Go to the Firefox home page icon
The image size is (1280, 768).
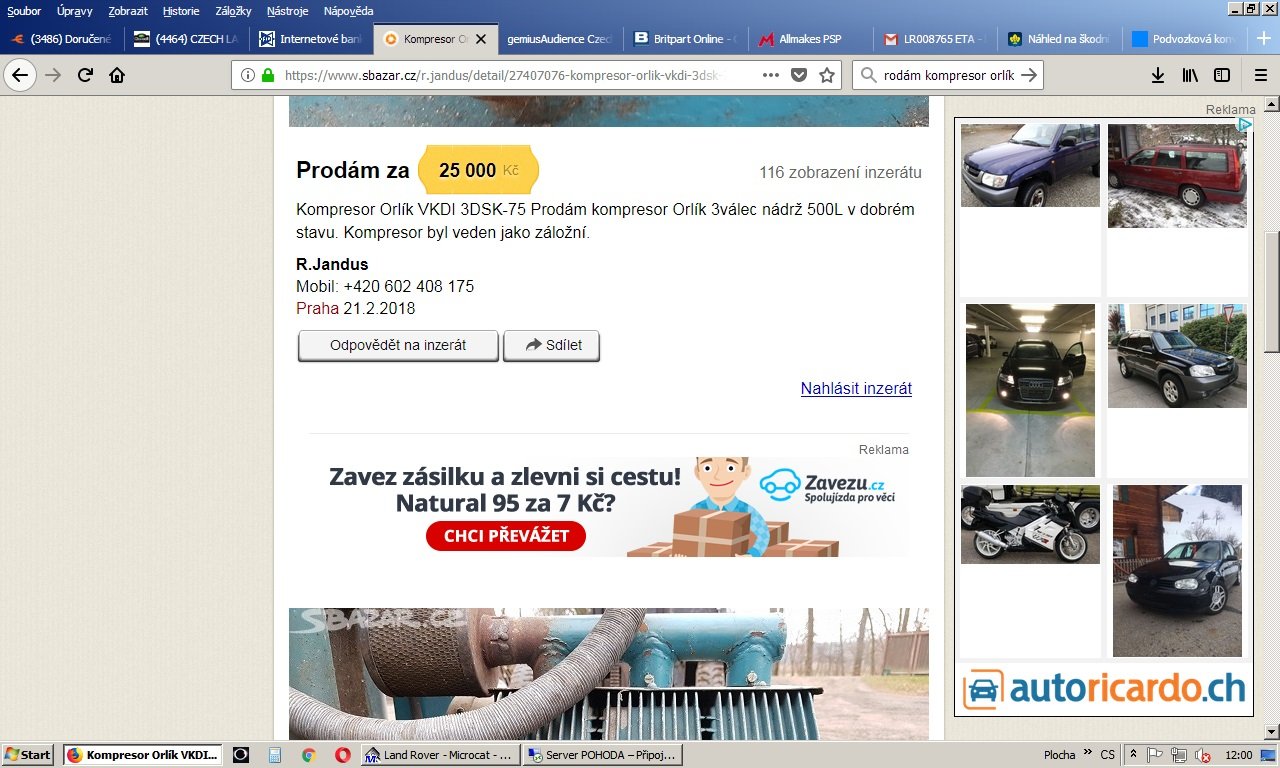(117, 75)
